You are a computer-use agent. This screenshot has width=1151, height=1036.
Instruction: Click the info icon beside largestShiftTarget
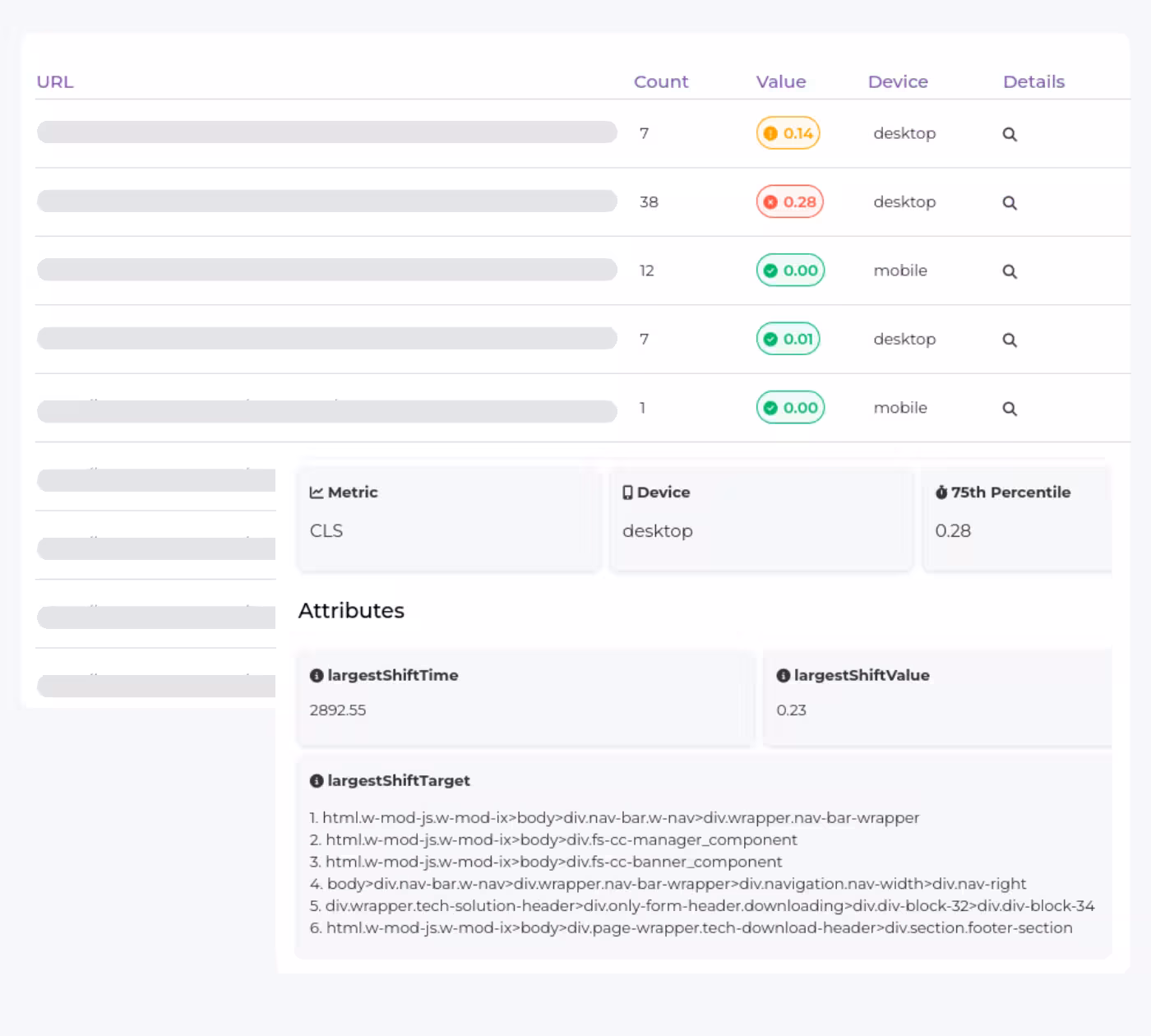tap(317, 780)
